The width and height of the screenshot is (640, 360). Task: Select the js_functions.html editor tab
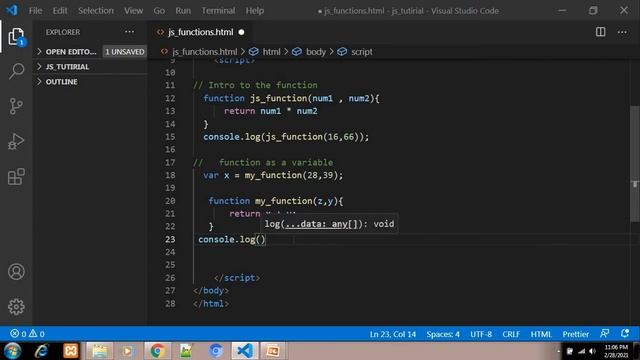[200, 32]
